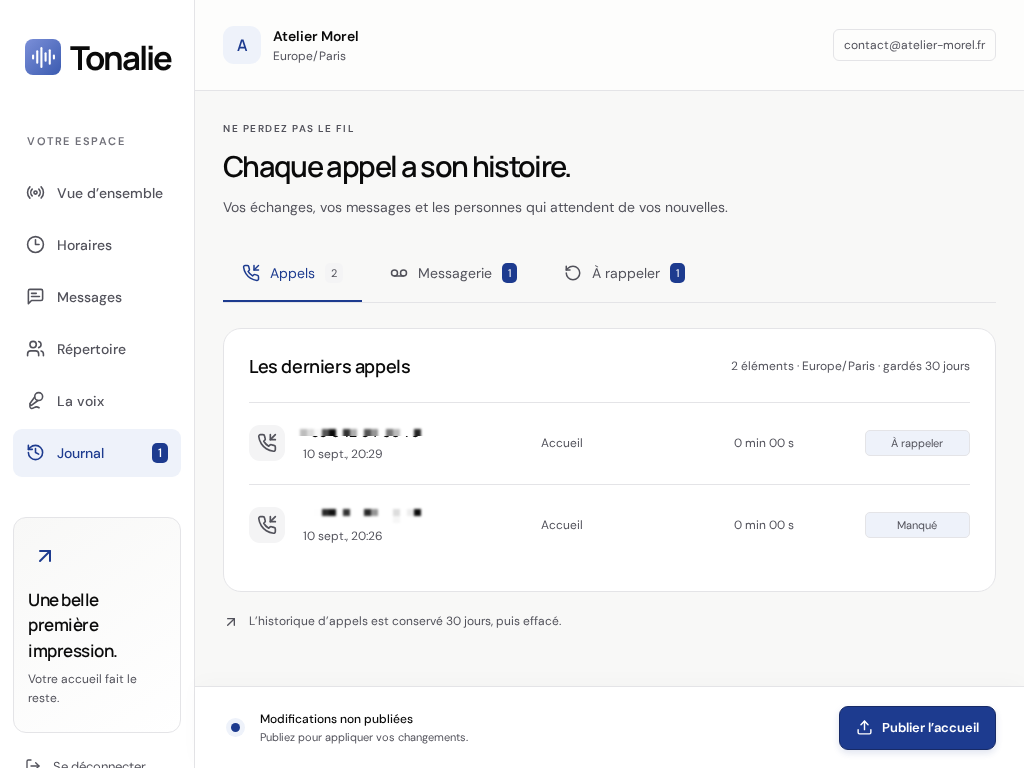Image resolution: width=1024 pixels, height=768 pixels.
Task: Click Accueil in the 20:29 call row
Action: [562, 443]
